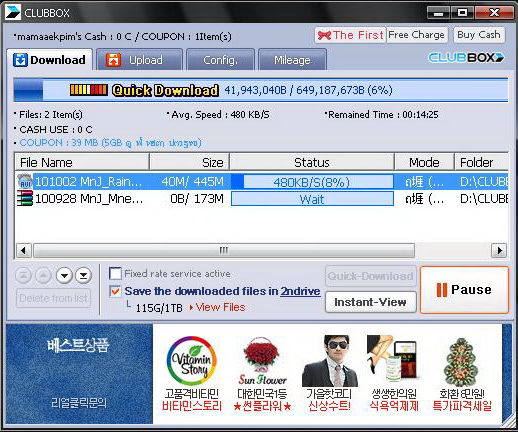Click the right arrow of horizontal scrollbar

coord(499,250)
